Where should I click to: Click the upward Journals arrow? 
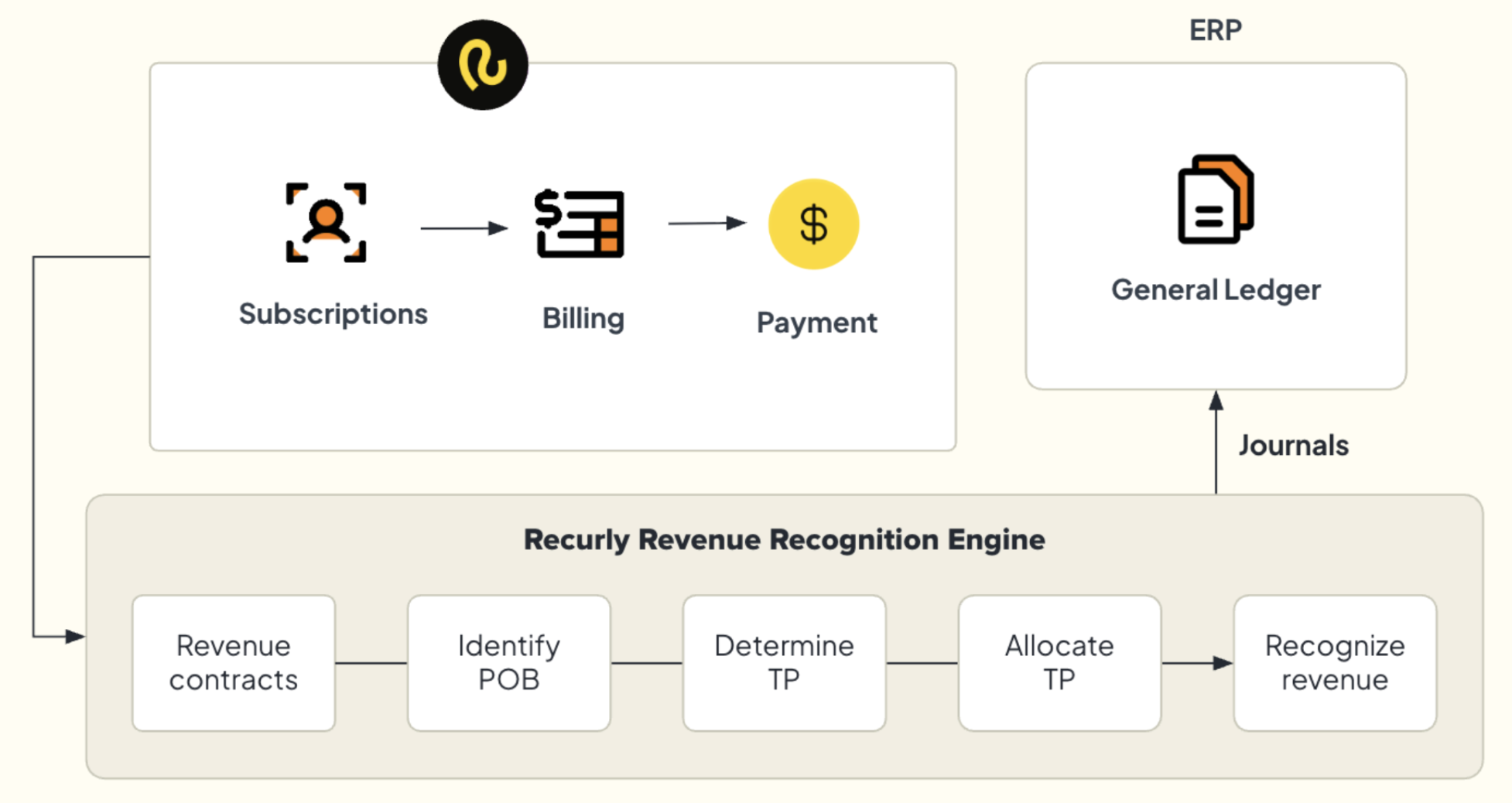pos(1216,442)
